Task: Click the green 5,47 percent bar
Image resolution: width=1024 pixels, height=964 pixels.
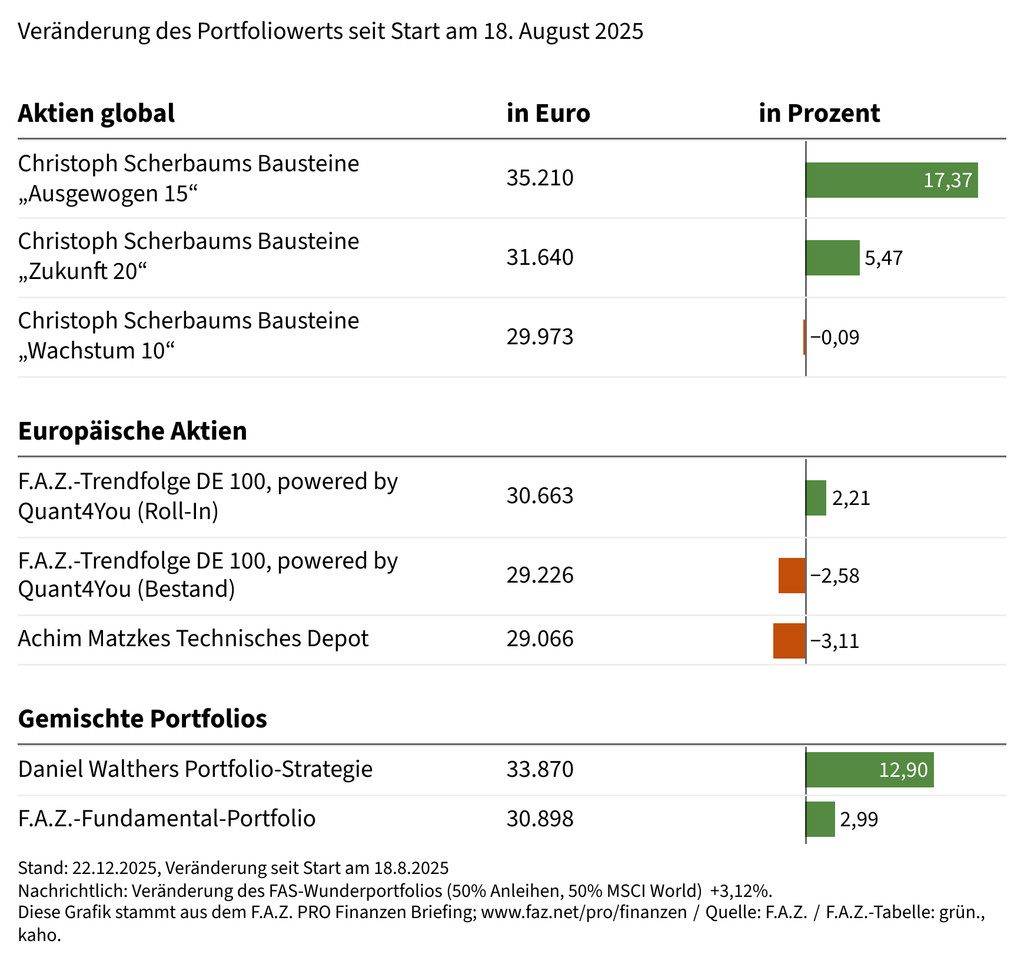Action: point(832,258)
